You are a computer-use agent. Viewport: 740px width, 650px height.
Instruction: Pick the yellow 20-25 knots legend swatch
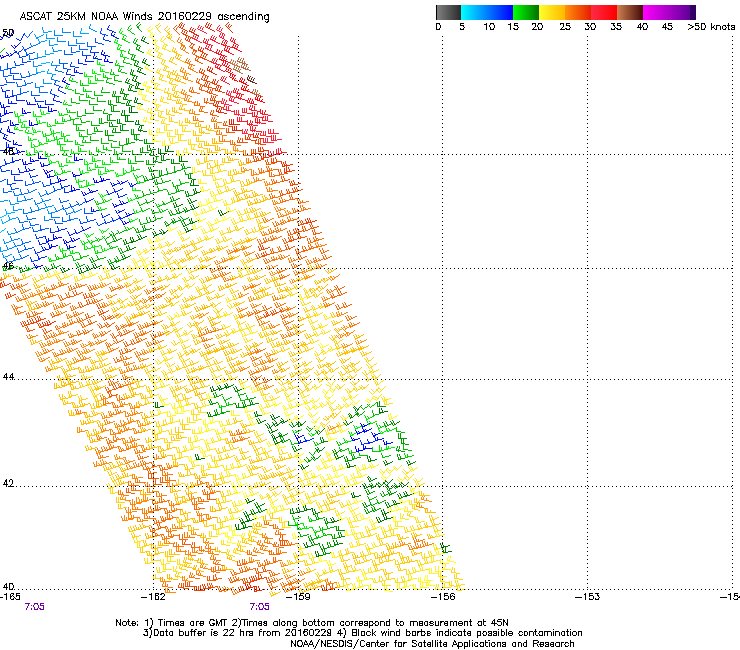552,12
